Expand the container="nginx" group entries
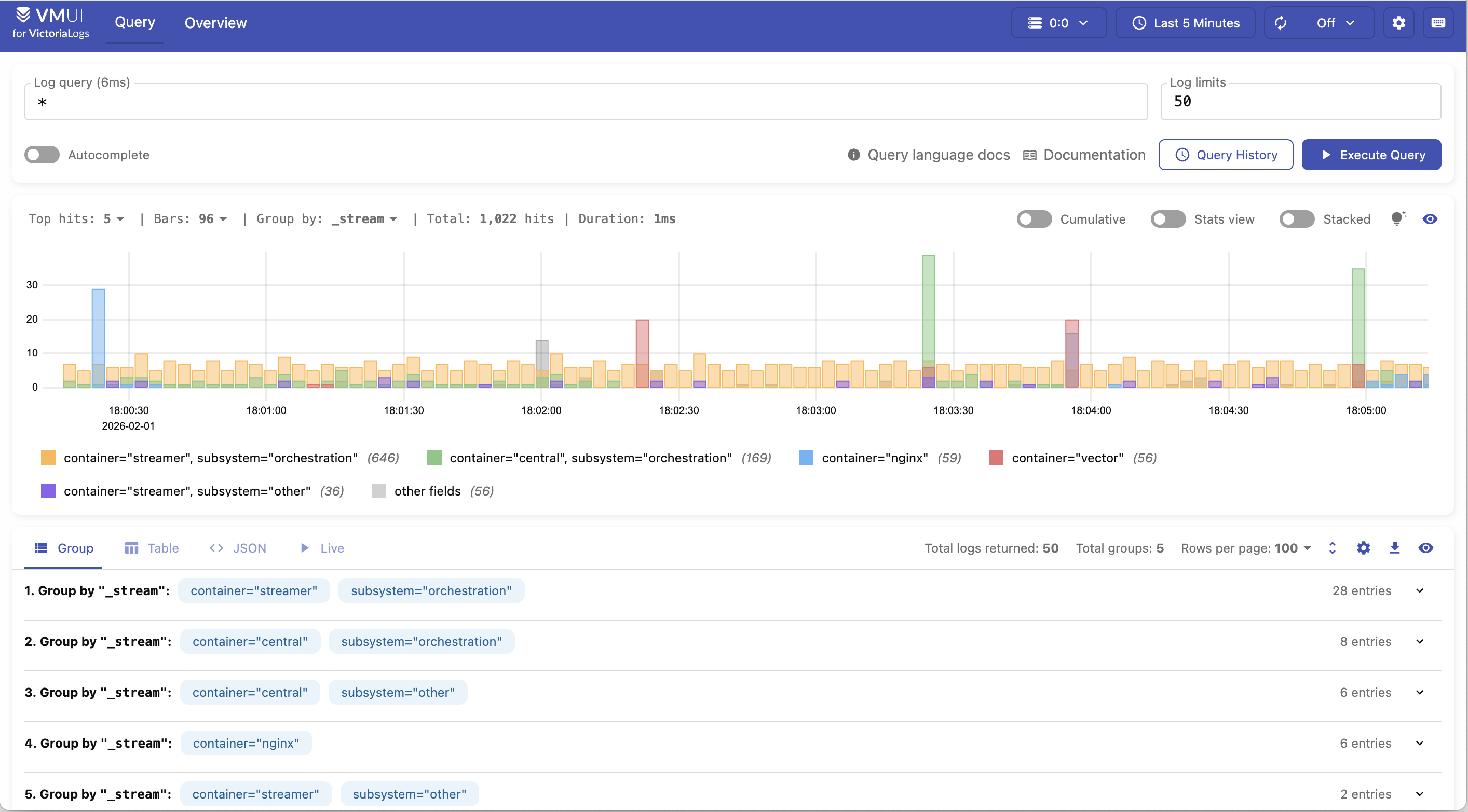Image resolution: width=1468 pixels, height=812 pixels. (x=1420, y=742)
